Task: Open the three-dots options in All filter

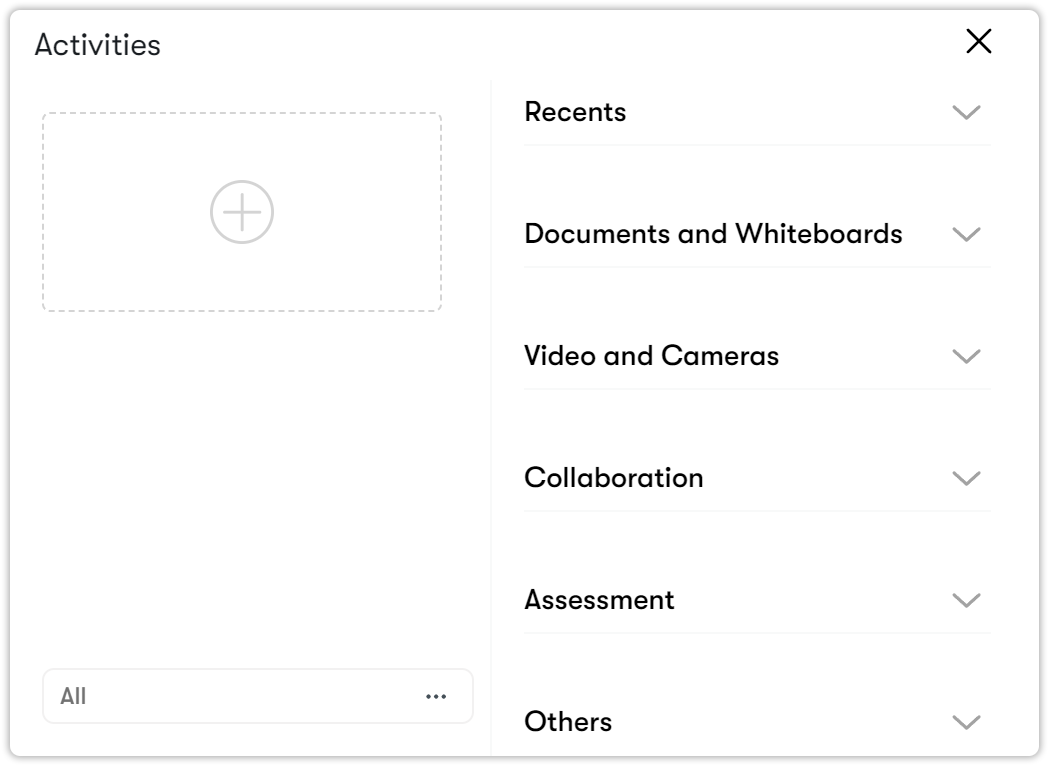Action: pyautogui.click(x=436, y=697)
